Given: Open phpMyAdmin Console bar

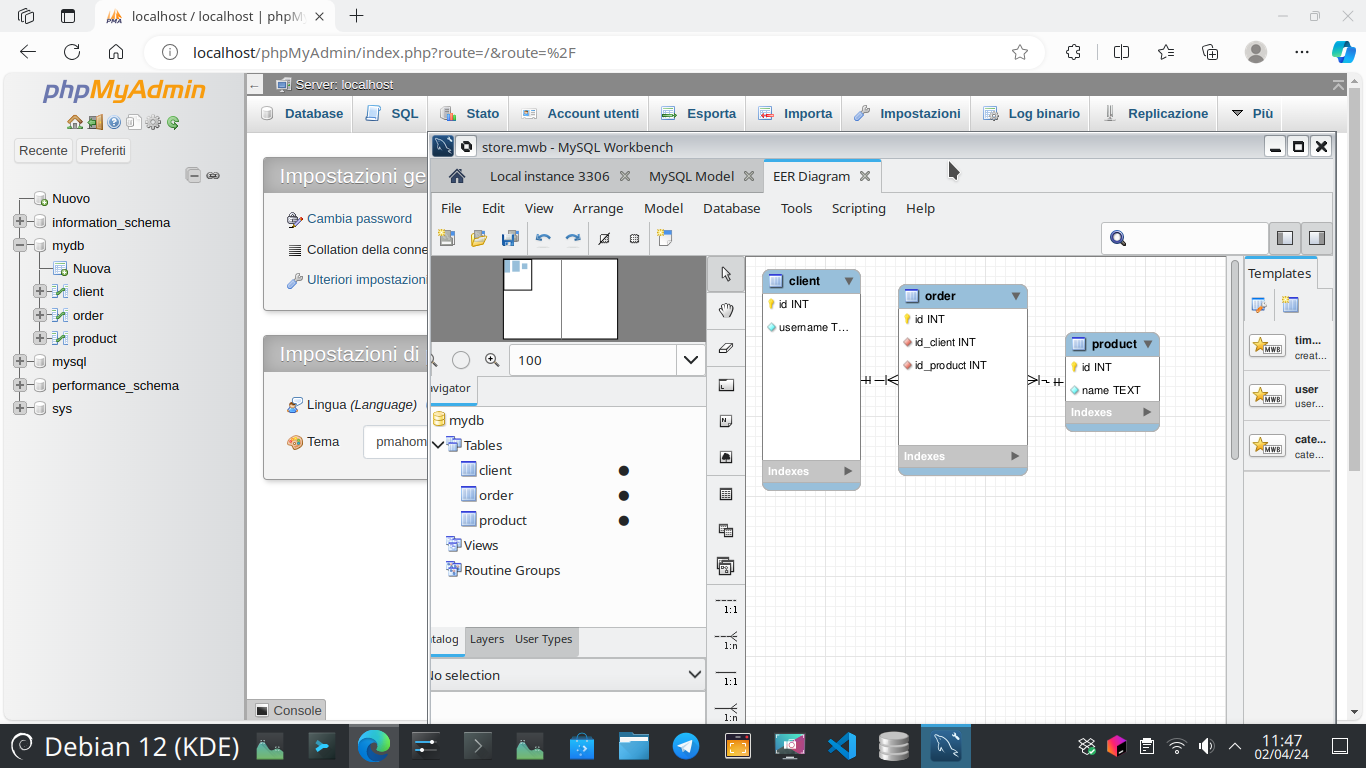Looking at the screenshot, I should click(288, 710).
